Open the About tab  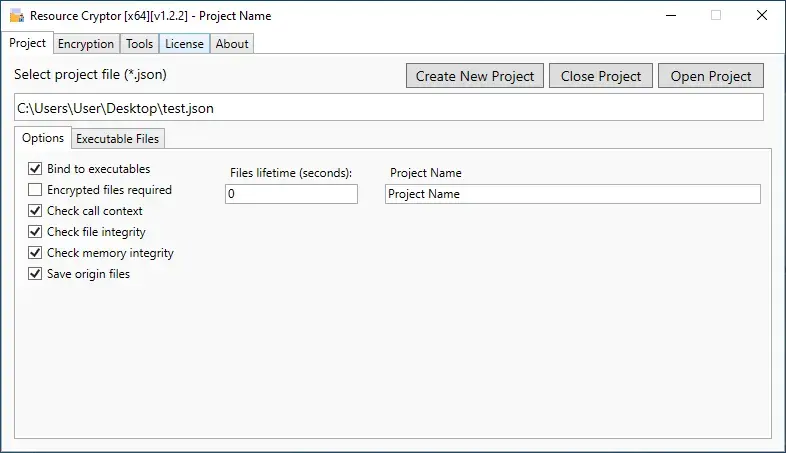click(232, 44)
